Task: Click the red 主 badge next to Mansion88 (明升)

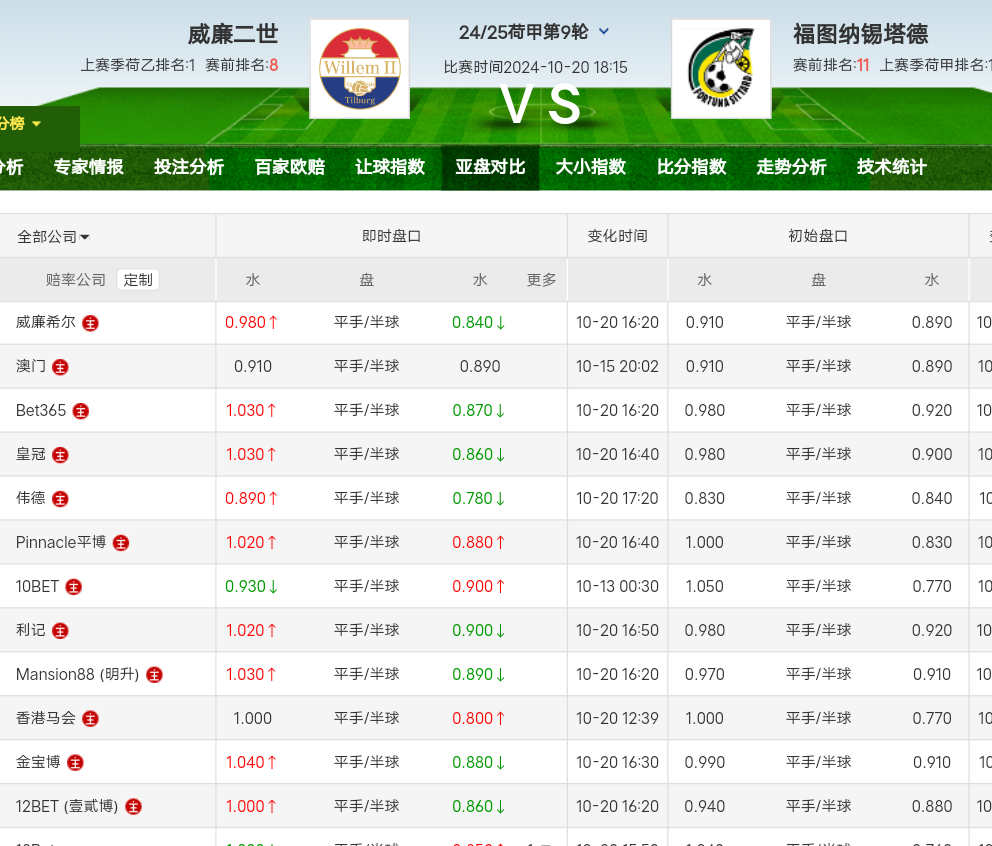Action: click(x=154, y=675)
